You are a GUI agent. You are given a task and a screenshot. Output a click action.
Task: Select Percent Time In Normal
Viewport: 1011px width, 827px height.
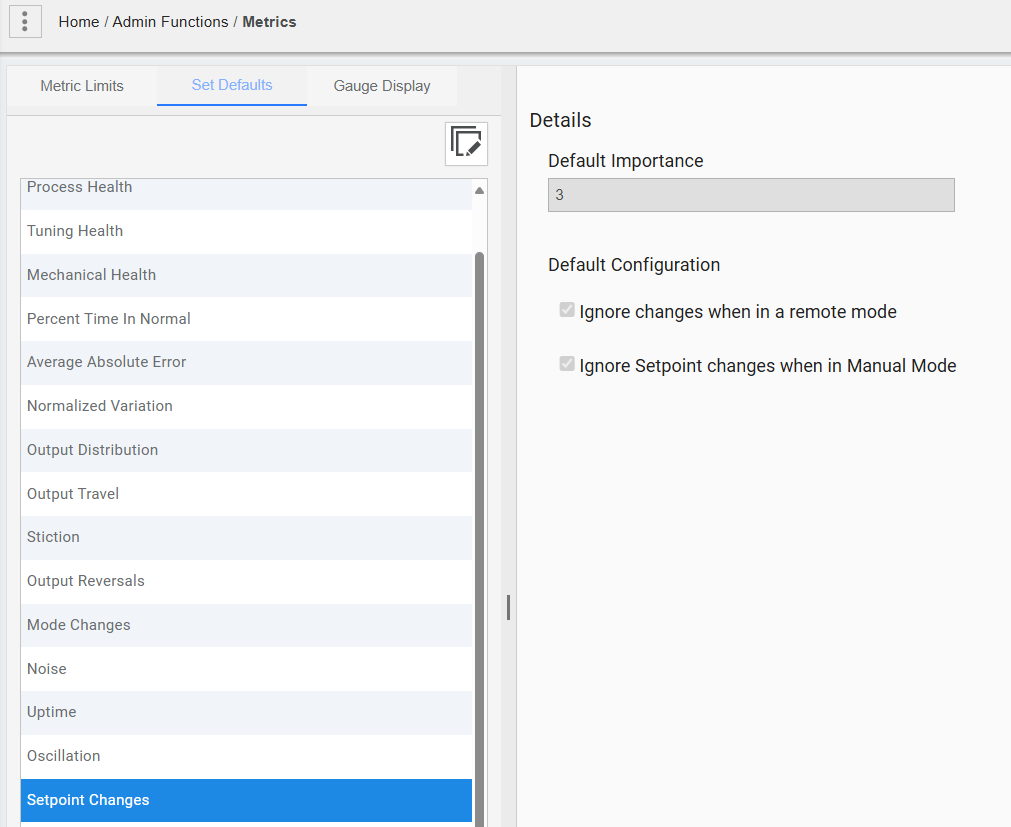[246, 319]
